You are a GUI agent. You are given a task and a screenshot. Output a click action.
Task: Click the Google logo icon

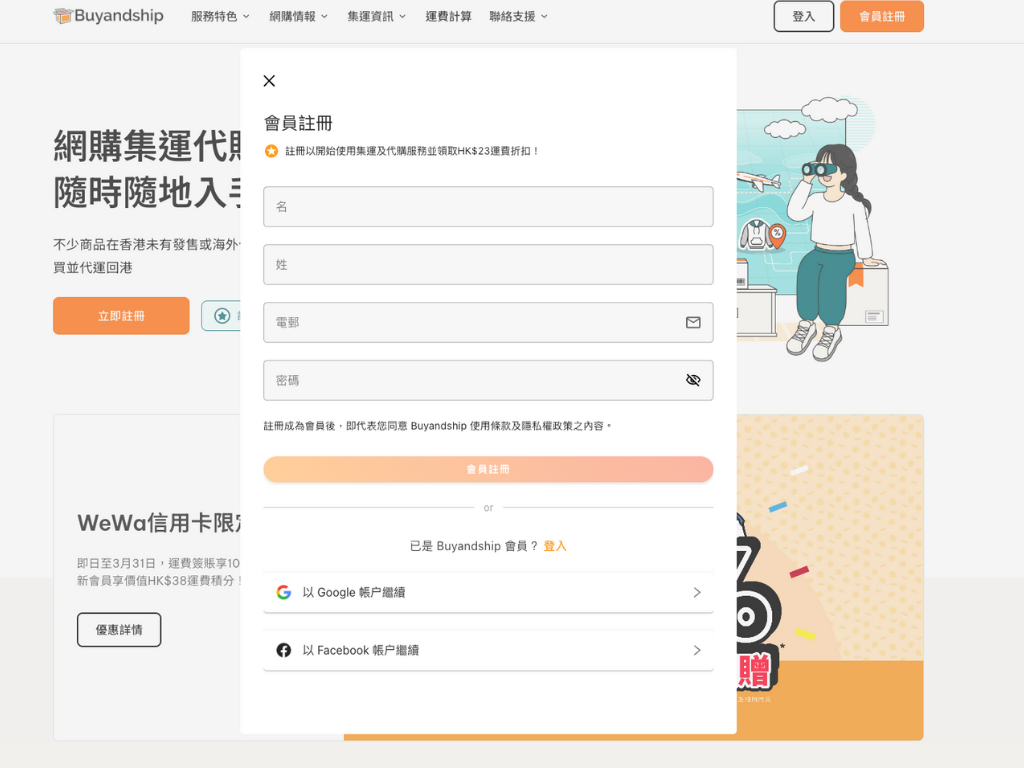(284, 592)
